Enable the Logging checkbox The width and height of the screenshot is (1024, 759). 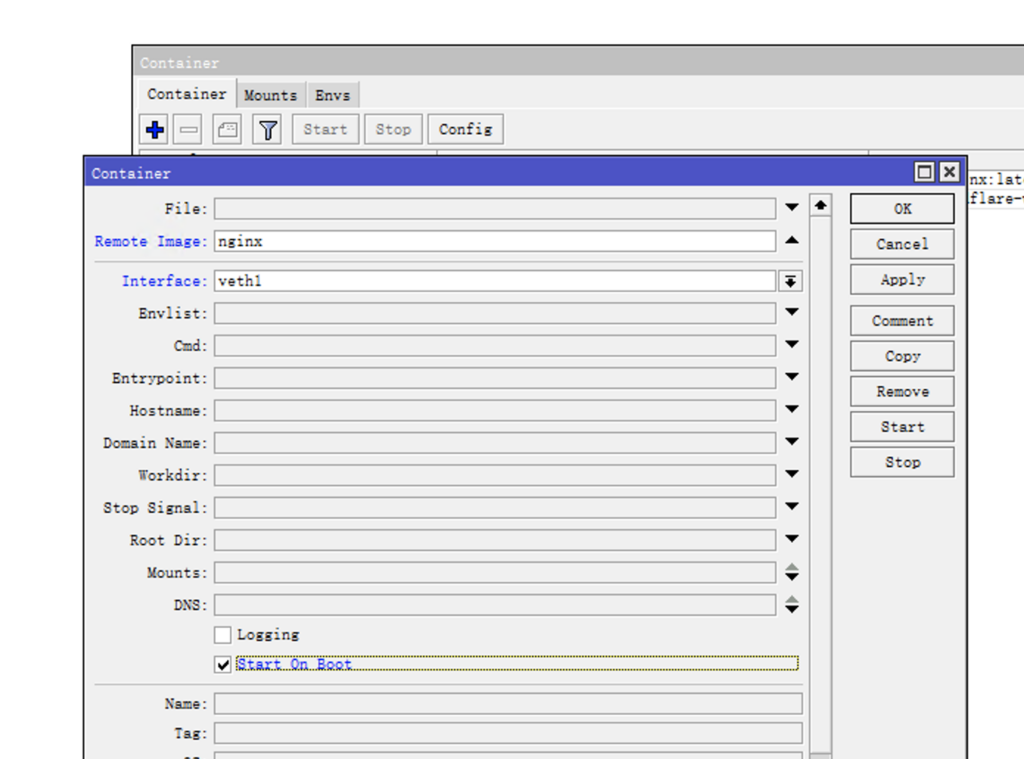223,635
